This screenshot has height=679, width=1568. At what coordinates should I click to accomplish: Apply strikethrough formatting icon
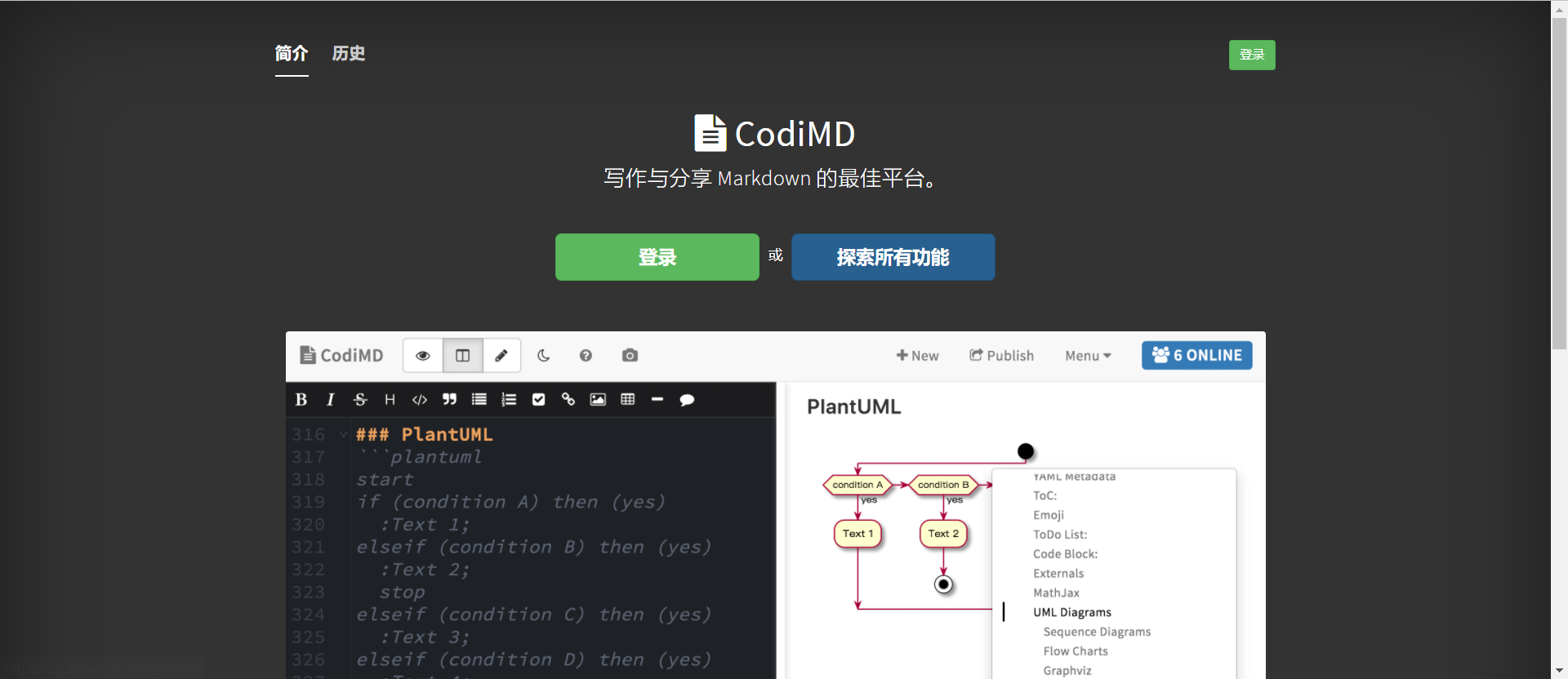pos(360,400)
